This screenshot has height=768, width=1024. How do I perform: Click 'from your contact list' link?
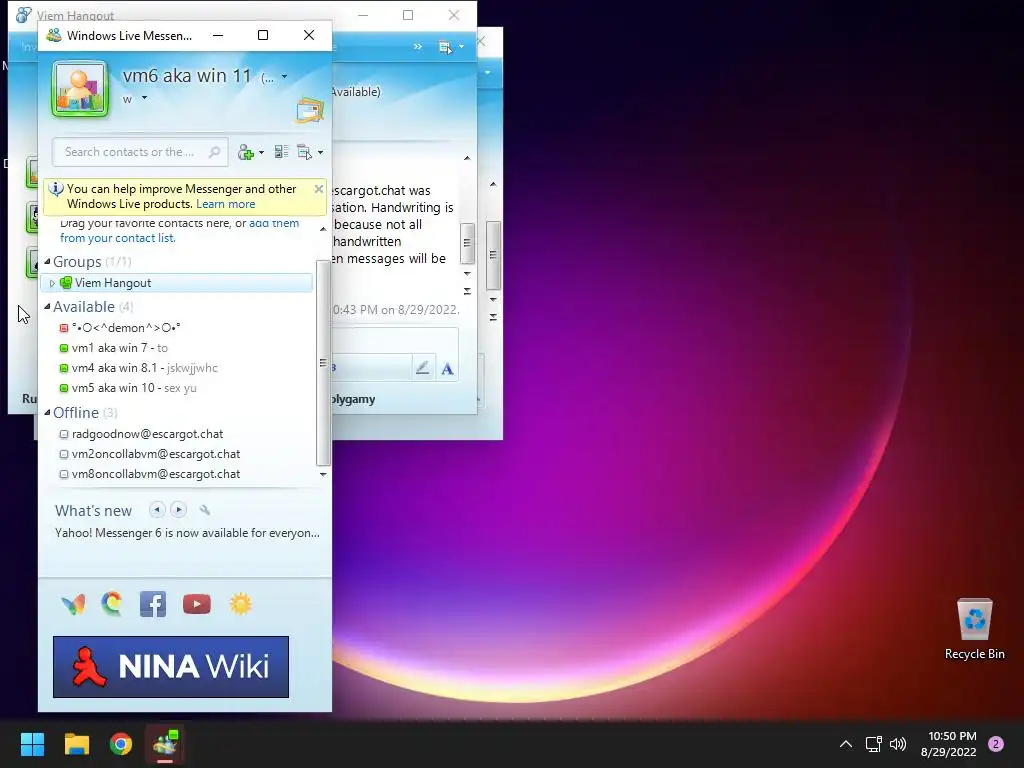pyautogui.click(x=118, y=238)
